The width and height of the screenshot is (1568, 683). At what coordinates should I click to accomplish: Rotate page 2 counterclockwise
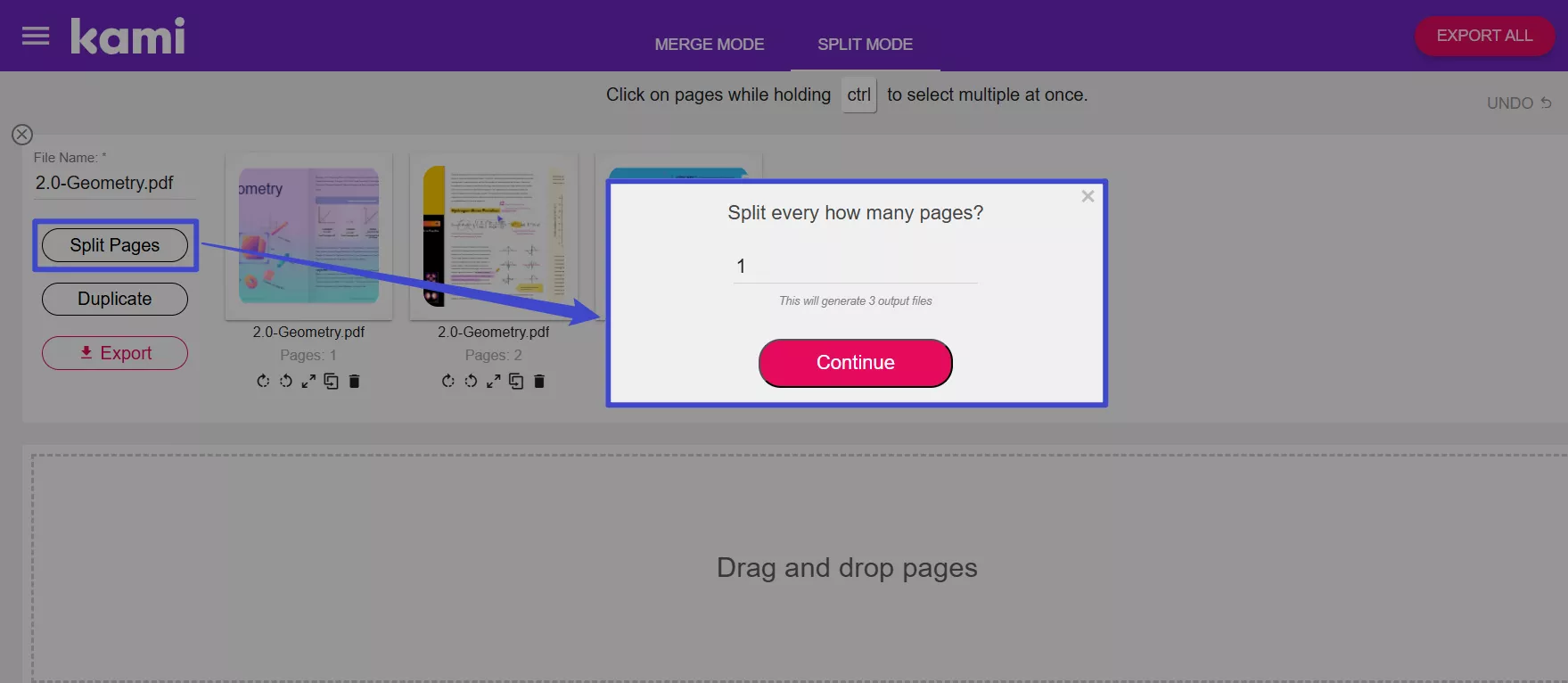point(471,381)
